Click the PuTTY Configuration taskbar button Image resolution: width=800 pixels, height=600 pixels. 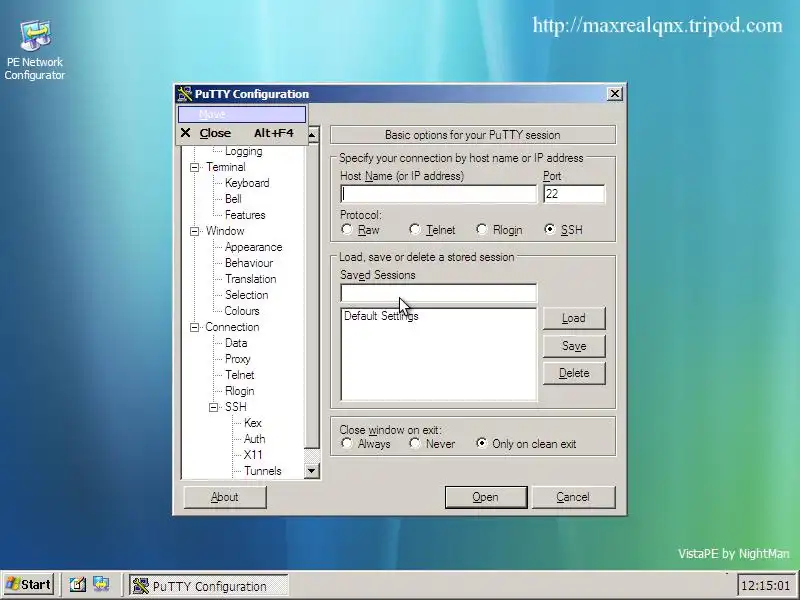pyautogui.click(x=208, y=586)
